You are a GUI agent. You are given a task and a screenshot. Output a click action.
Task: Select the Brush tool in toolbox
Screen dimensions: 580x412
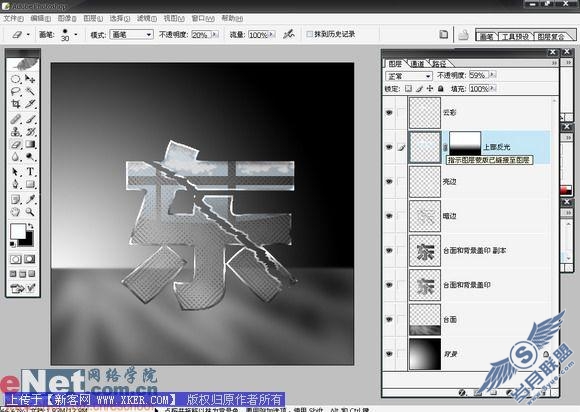pos(30,119)
